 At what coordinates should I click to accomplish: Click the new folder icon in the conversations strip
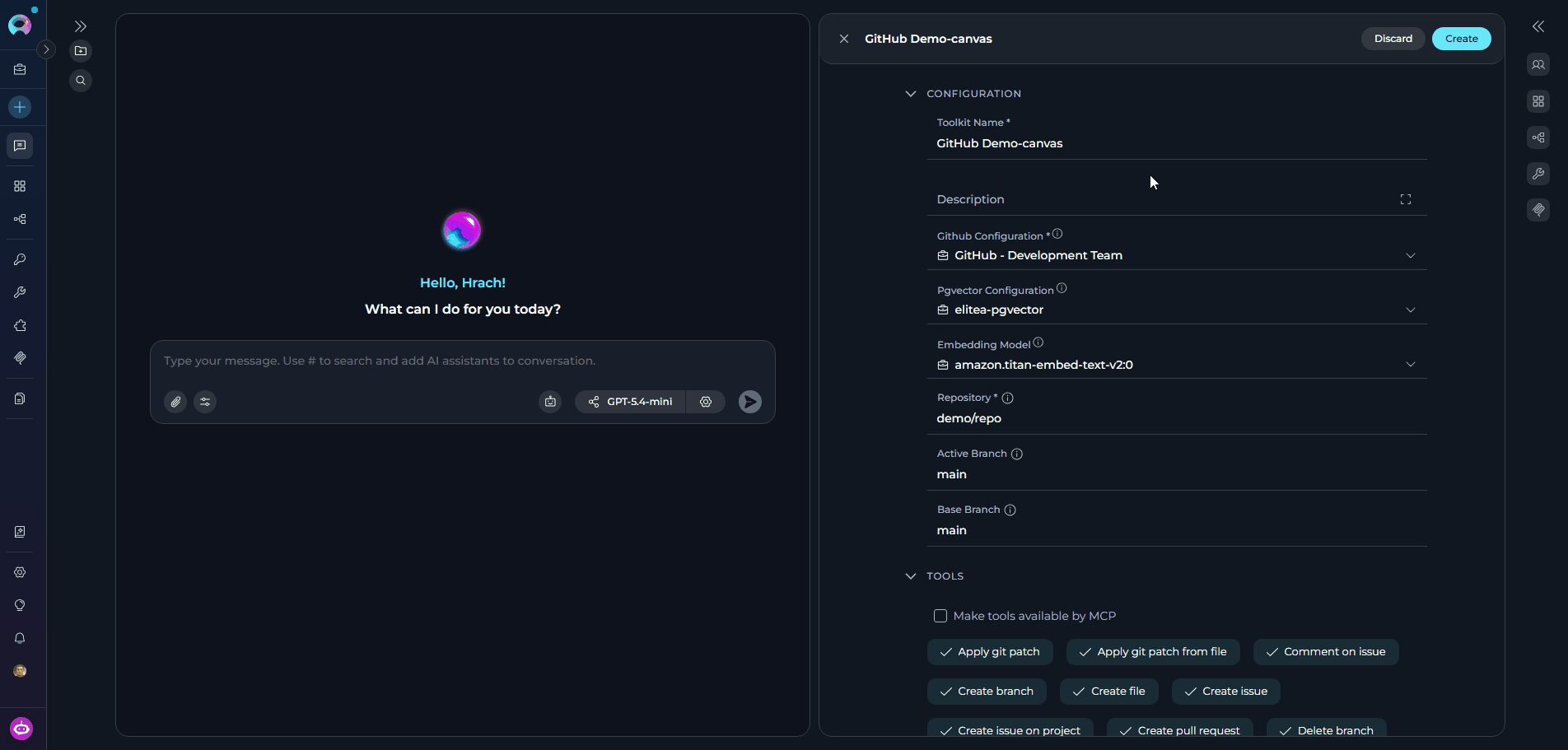pyautogui.click(x=81, y=51)
